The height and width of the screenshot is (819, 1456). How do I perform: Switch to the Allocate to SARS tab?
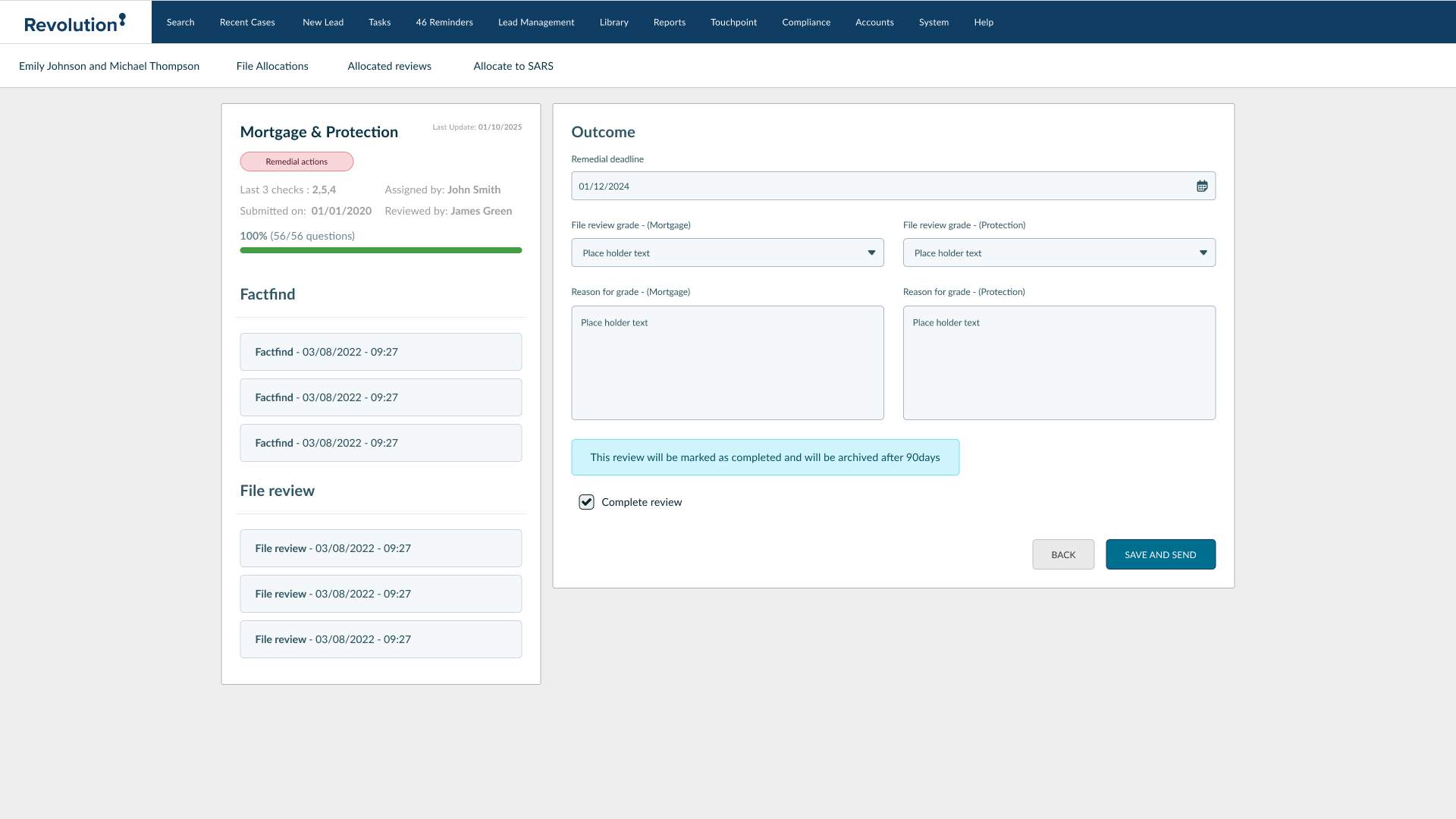(x=513, y=66)
